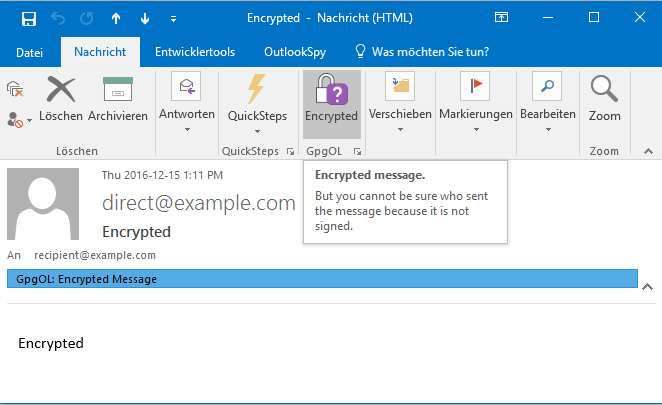This screenshot has width=662, height=405.
Task: Open the junk mail dropdown arrow
Action: tap(30, 119)
